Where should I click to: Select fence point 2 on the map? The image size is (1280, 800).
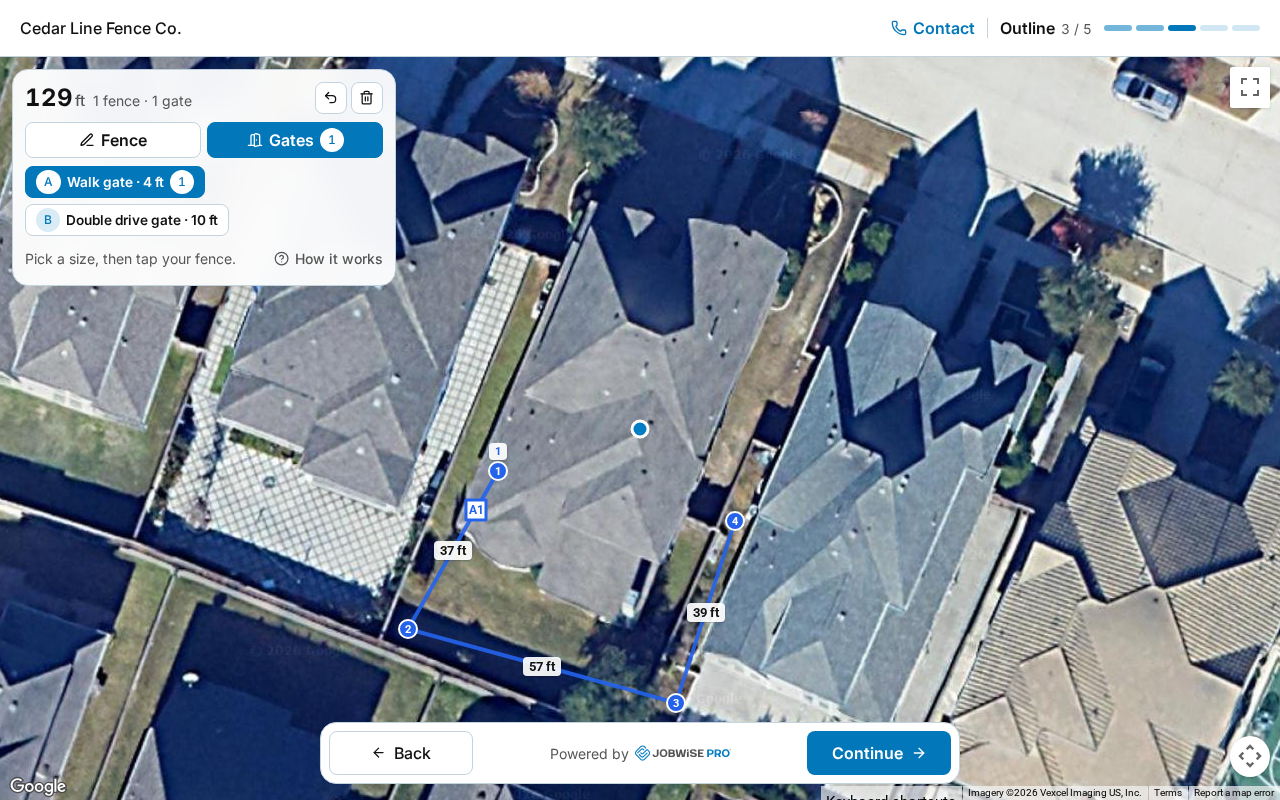click(407, 629)
